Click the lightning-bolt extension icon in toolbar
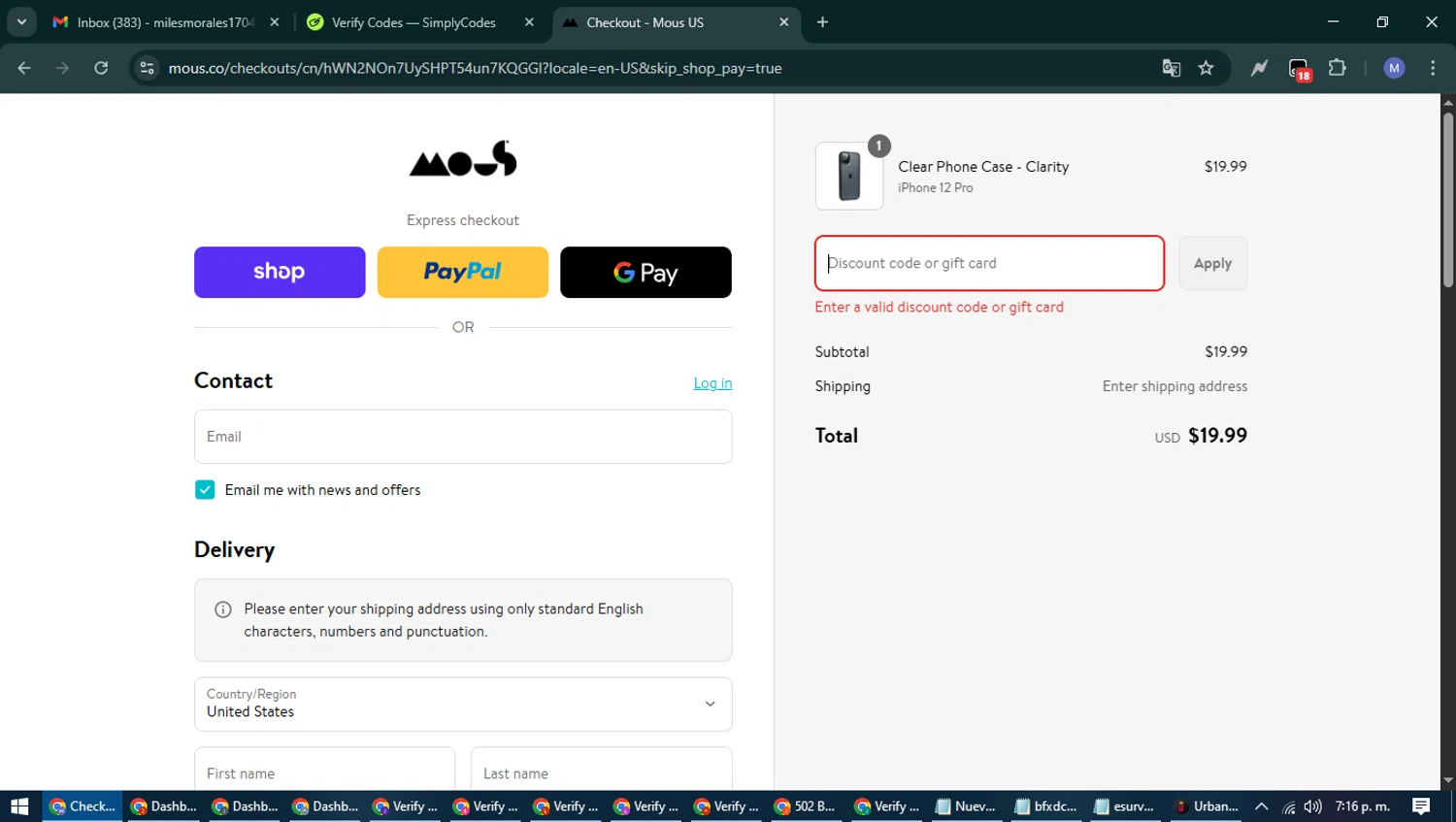1456x822 pixels. coord(1259,68)
